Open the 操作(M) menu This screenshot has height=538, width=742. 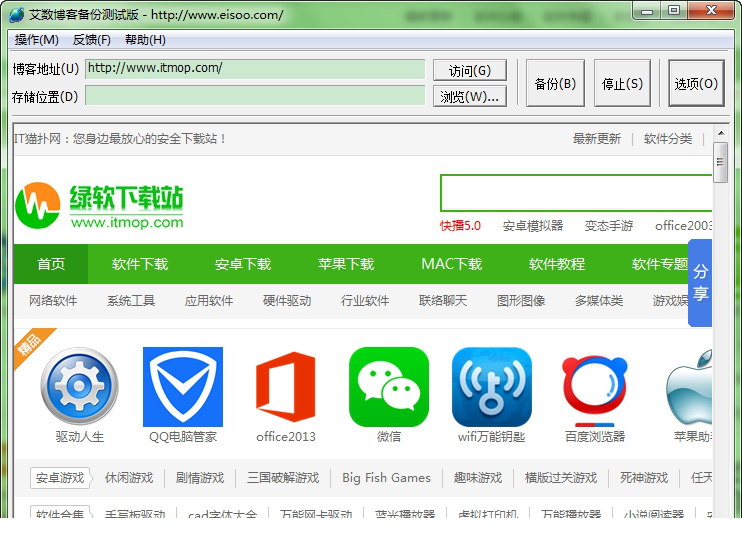click(36, 40)
